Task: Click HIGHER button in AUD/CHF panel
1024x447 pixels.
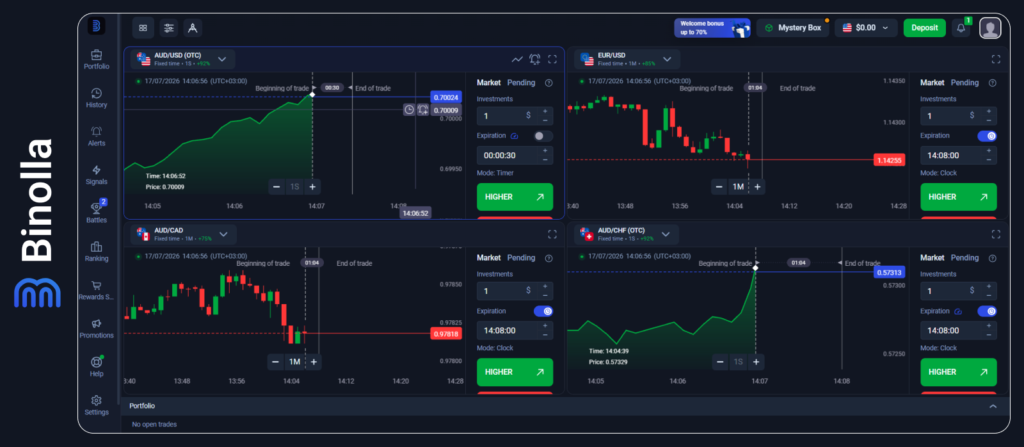Action: click(x=959, y=372)
